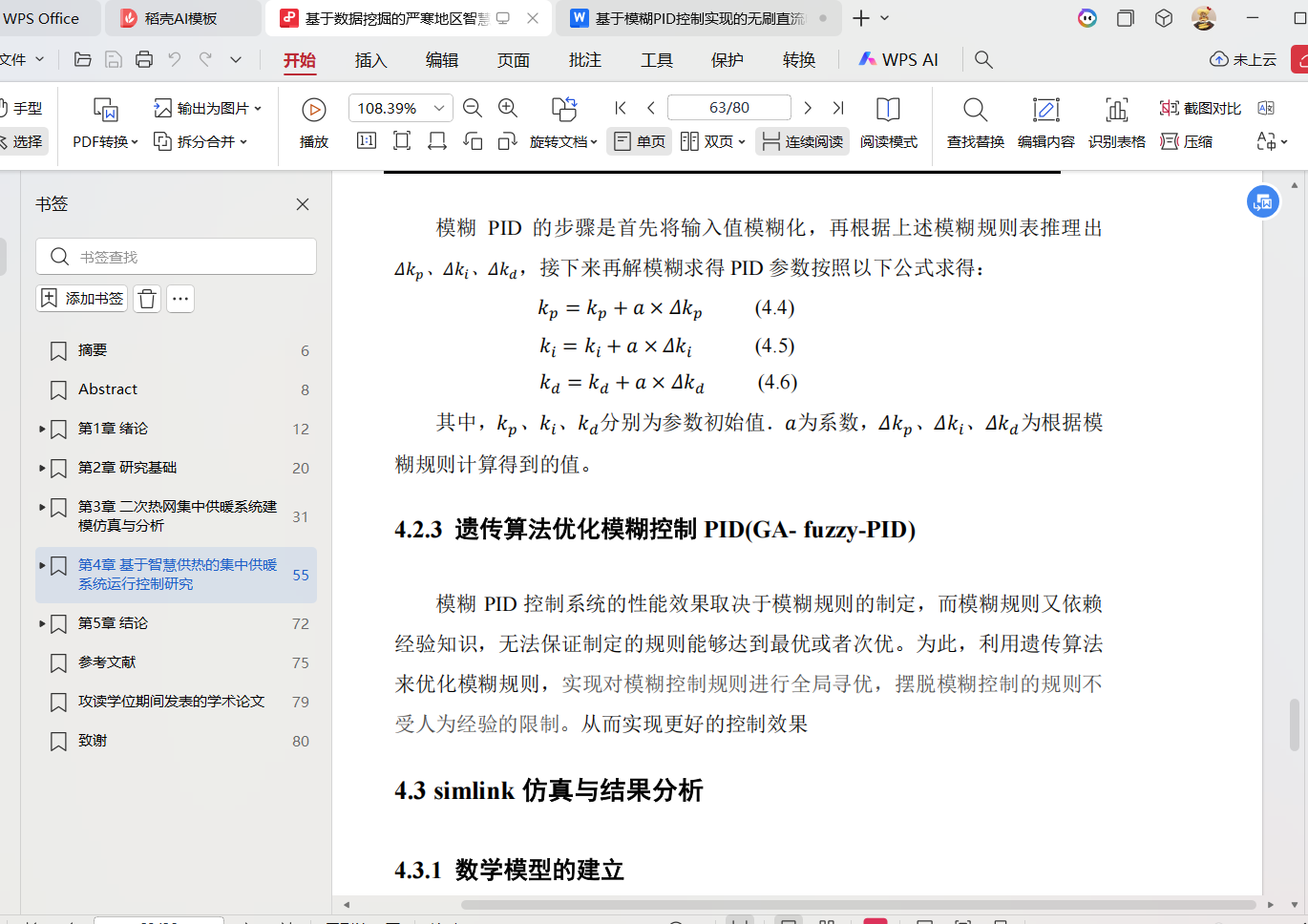Delete bookmark with the trash icon
Viewport: 1308px width, 924px height.
click(147, 299)
